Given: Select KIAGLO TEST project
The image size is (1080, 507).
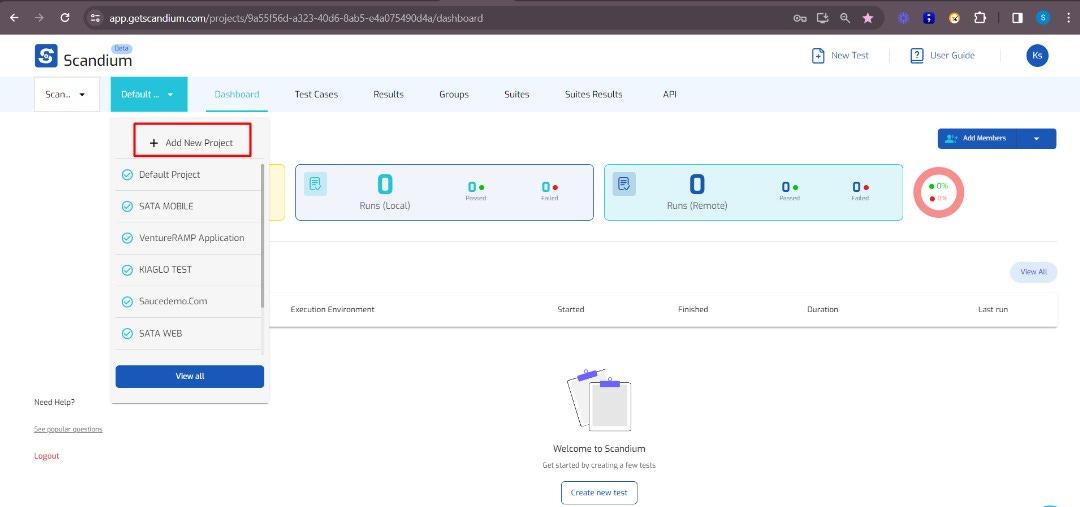Looking at the screenshot, I should tap(189, 270).
